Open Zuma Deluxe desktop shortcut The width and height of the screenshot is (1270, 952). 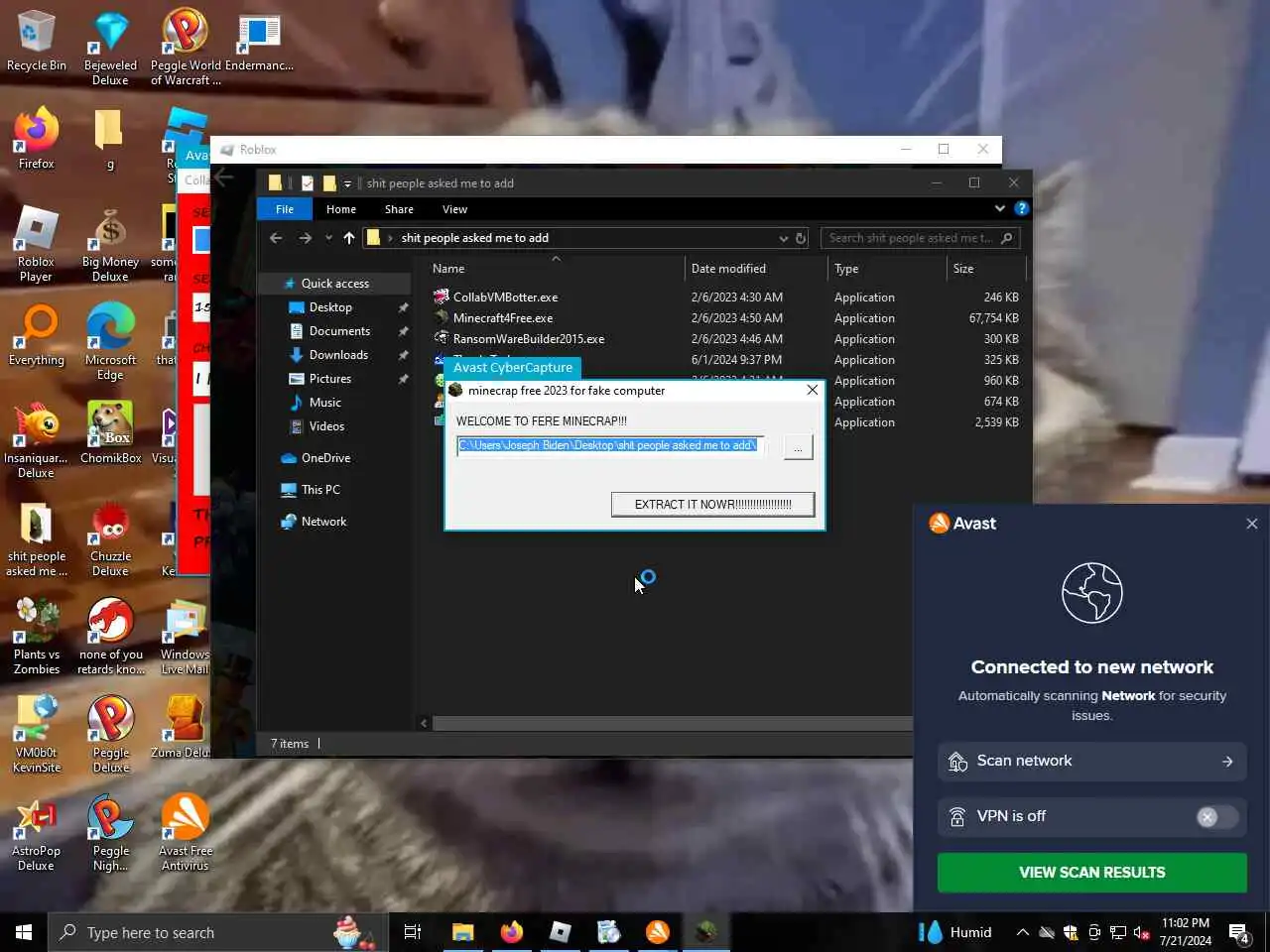click(186, 727)
